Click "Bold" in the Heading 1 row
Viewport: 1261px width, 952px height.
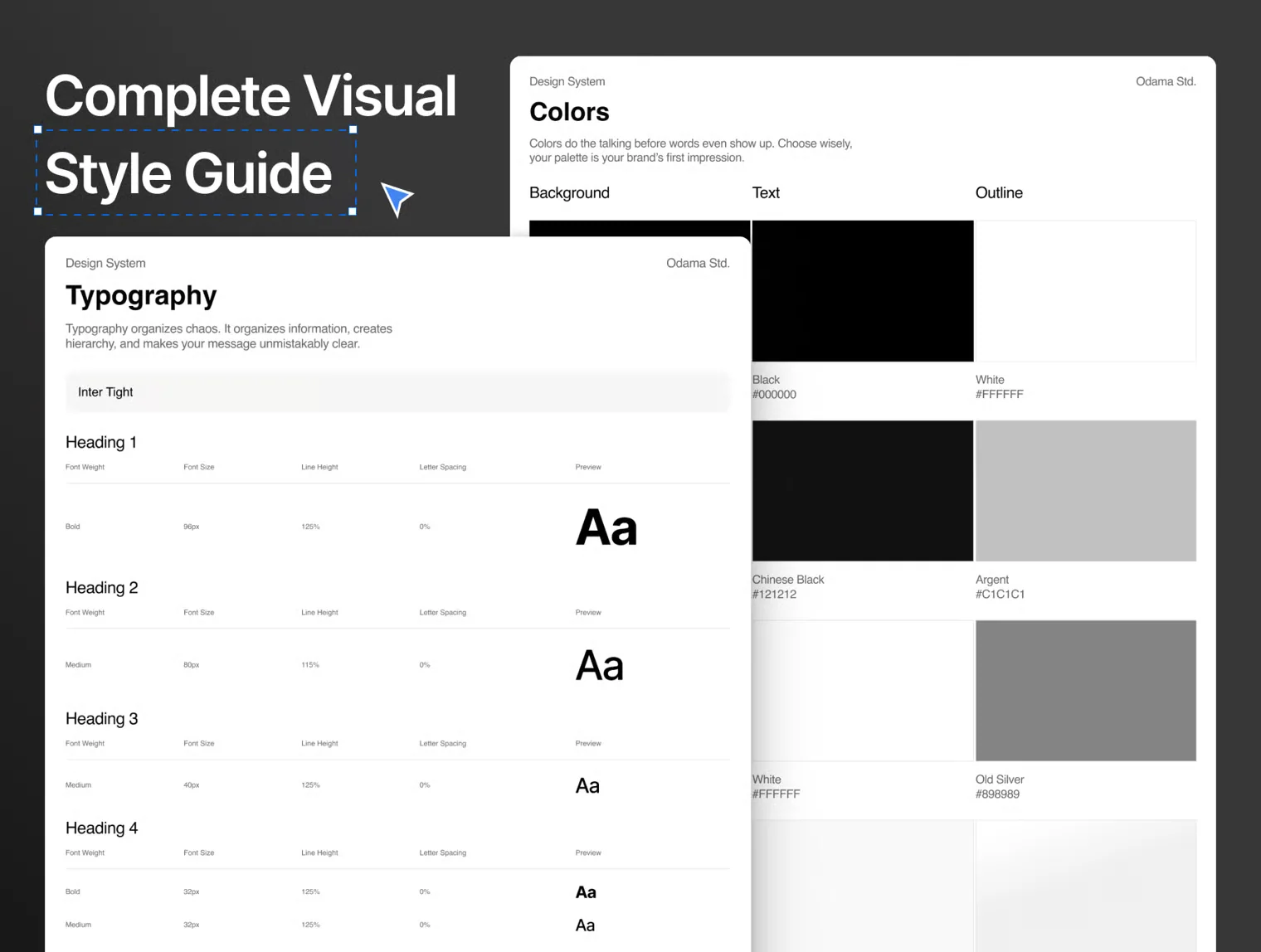[x=73, y=527]
